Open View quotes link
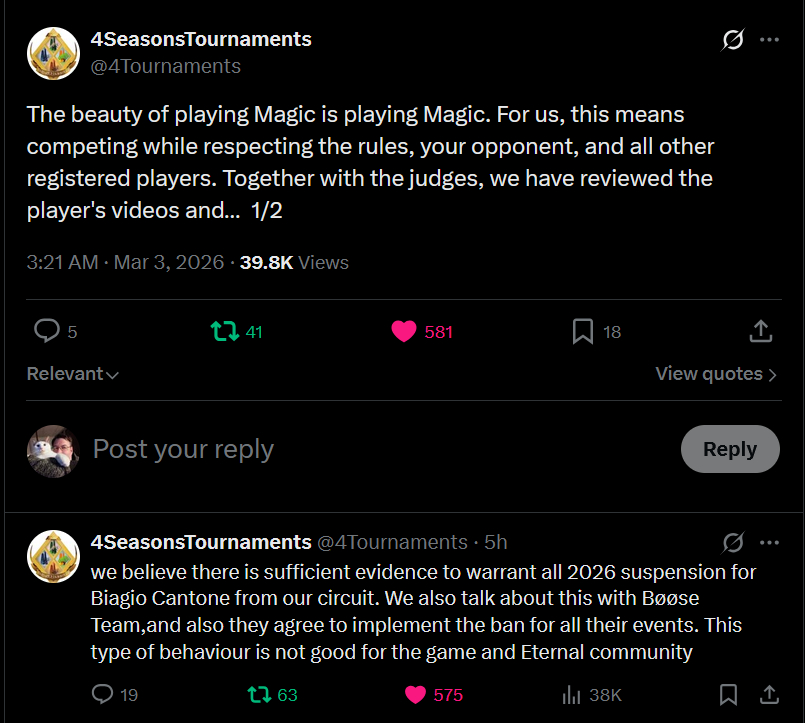 pyautogui.click(x=716, y=374)
